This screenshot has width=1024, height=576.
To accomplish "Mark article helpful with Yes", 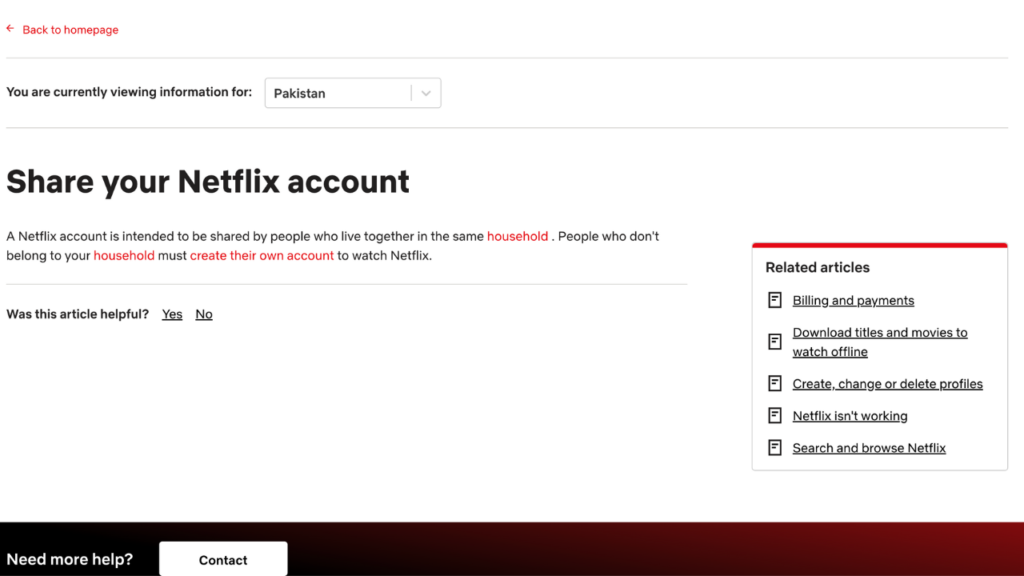I will [172, 314].
